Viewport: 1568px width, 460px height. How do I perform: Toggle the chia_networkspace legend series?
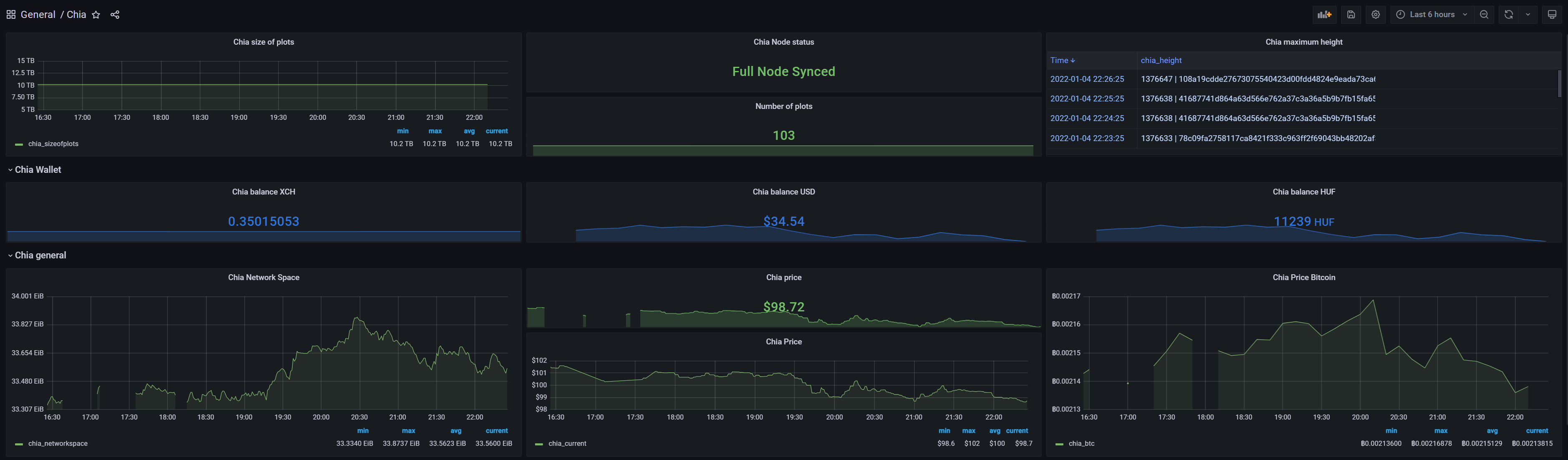click(58, 444)
